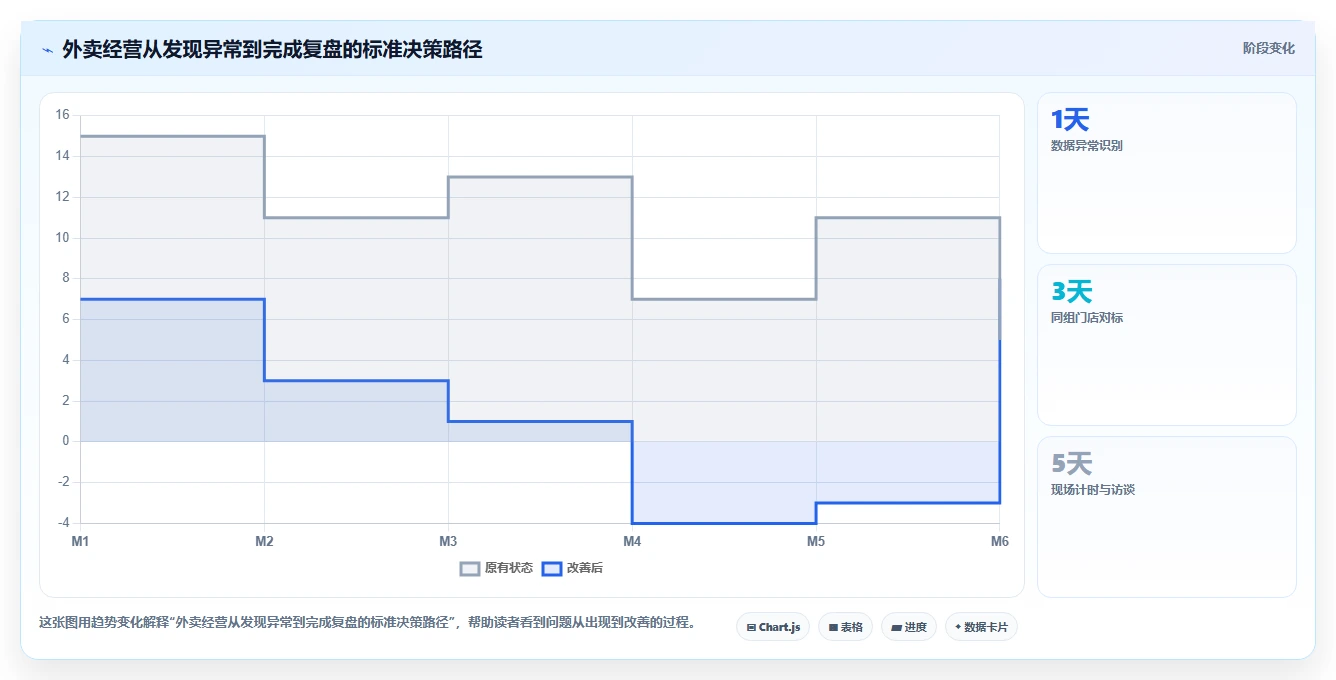1336x680 pixels.
Task: Open the 3天 同组门店对标 card
Action: click(1166, 345)
